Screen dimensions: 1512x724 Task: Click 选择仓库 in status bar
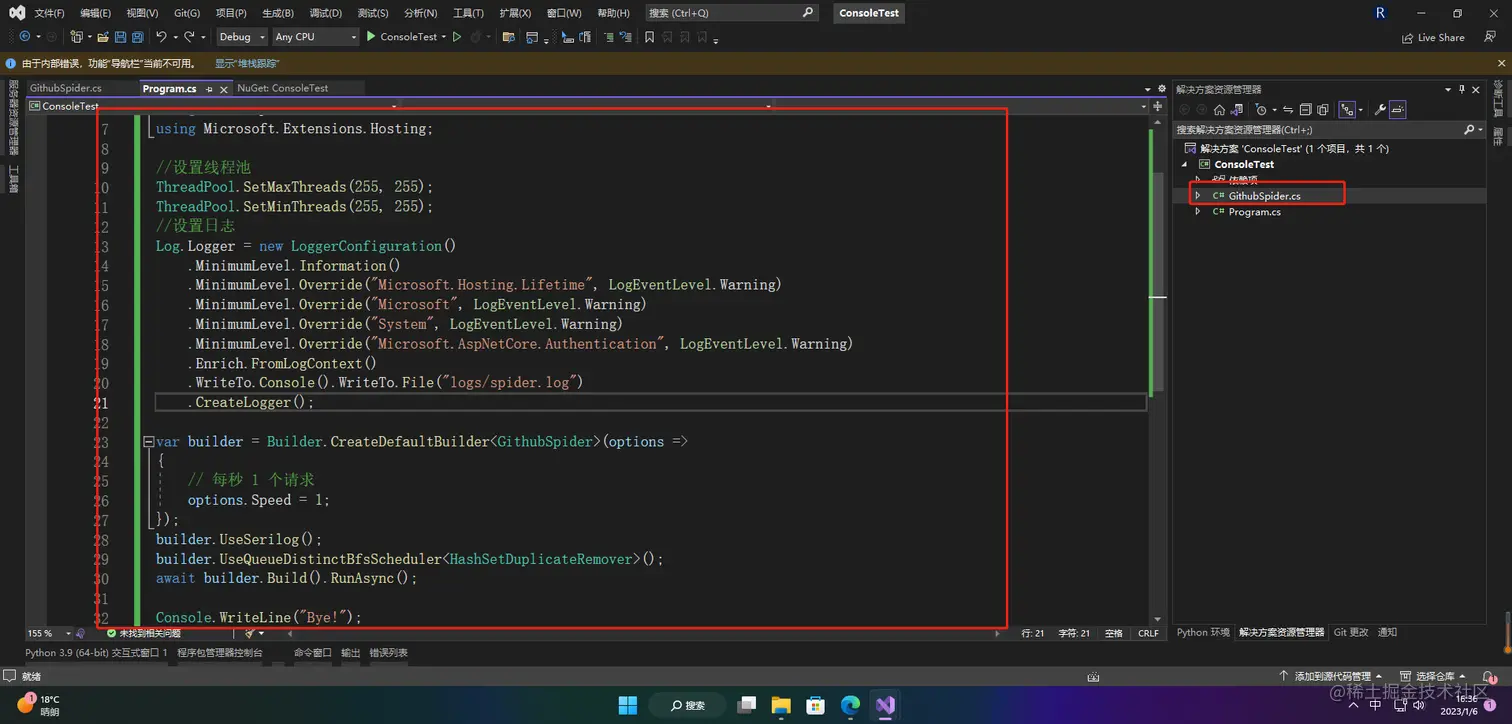coord(1435,677)
